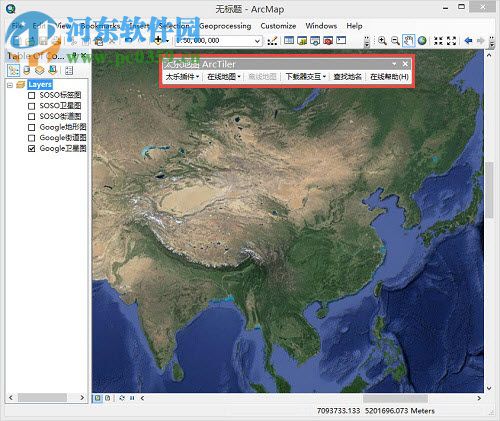
Task: Click the Pause Drawing icon
Action: pos(132,398)
